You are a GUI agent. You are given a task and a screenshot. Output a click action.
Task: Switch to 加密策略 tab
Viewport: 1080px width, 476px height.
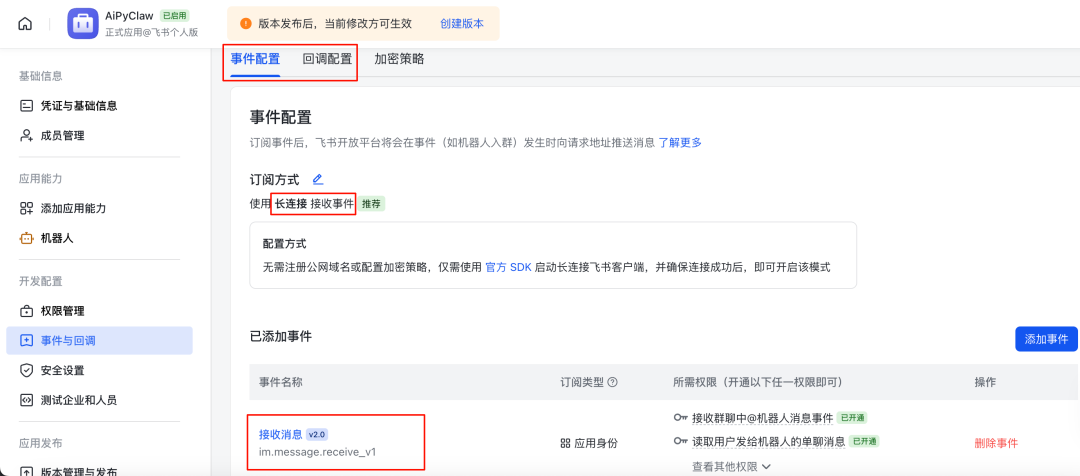pos(399,59)
